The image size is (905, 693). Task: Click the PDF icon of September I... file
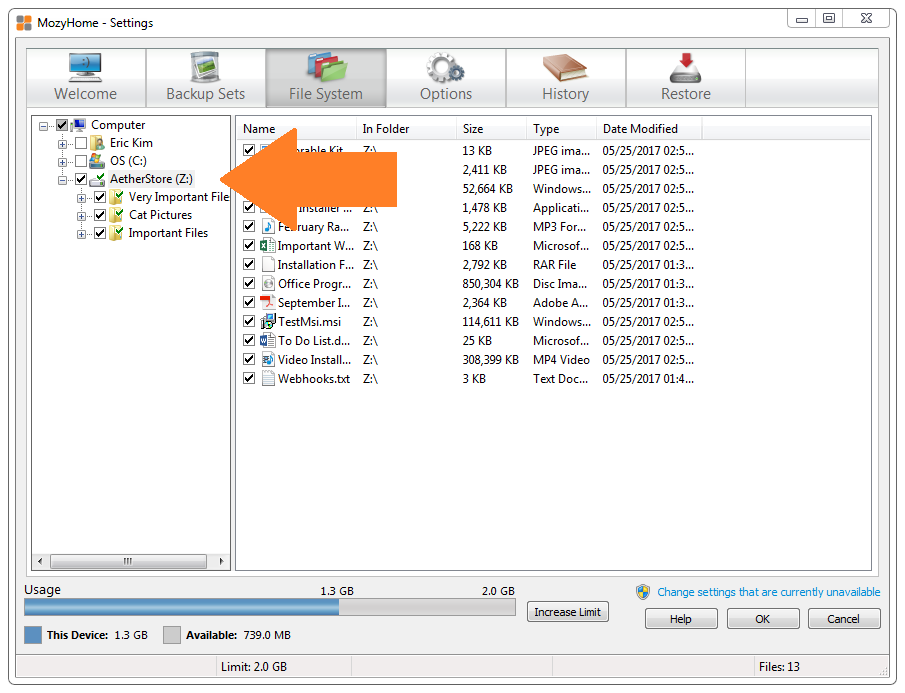point(267,302)
